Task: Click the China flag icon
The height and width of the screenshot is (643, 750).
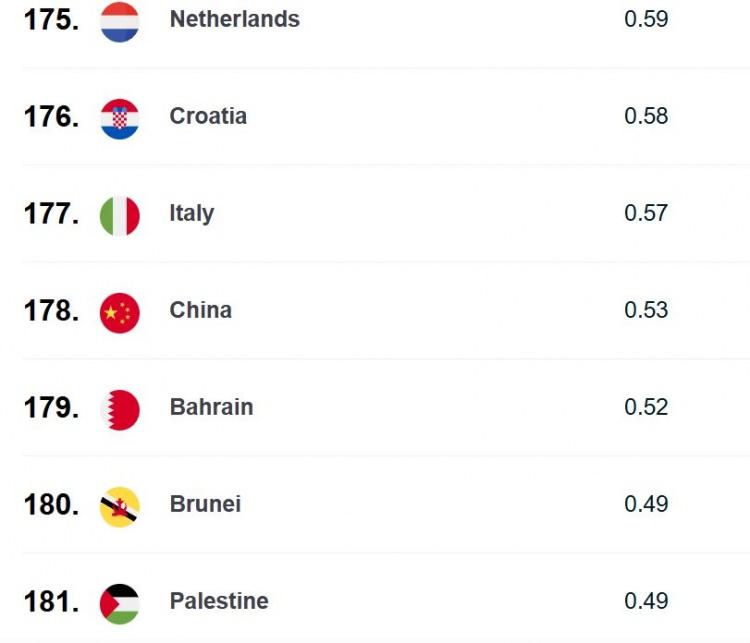Action: (120, 313)
